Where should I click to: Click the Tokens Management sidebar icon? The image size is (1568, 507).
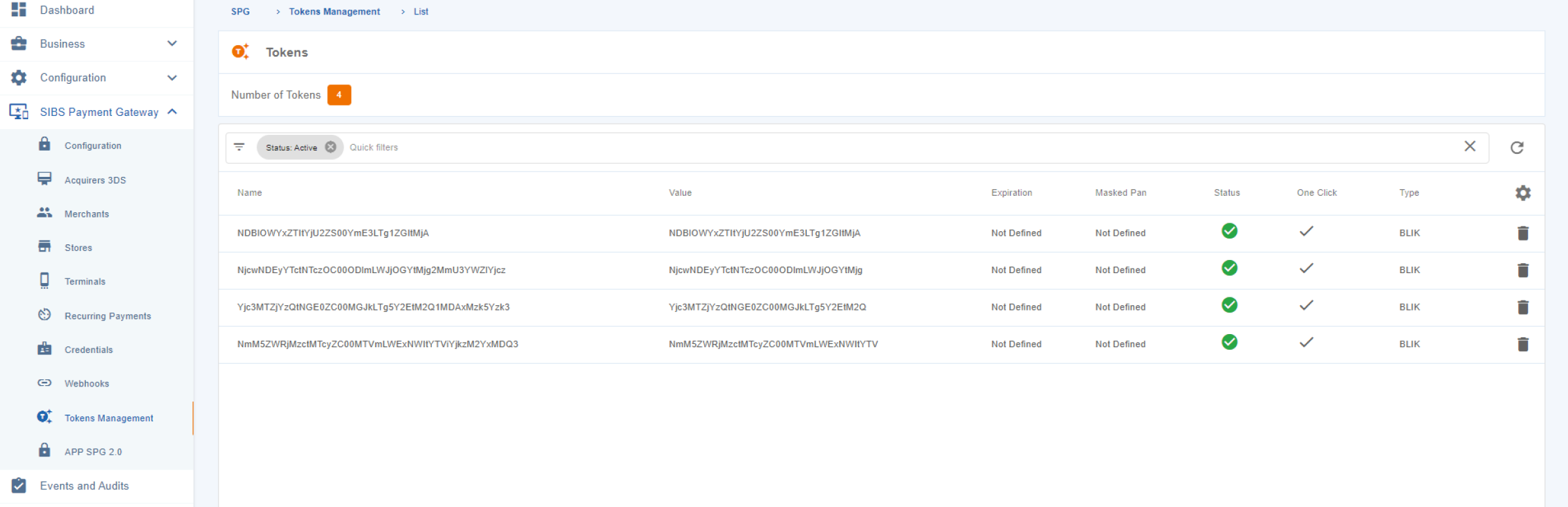45,417
